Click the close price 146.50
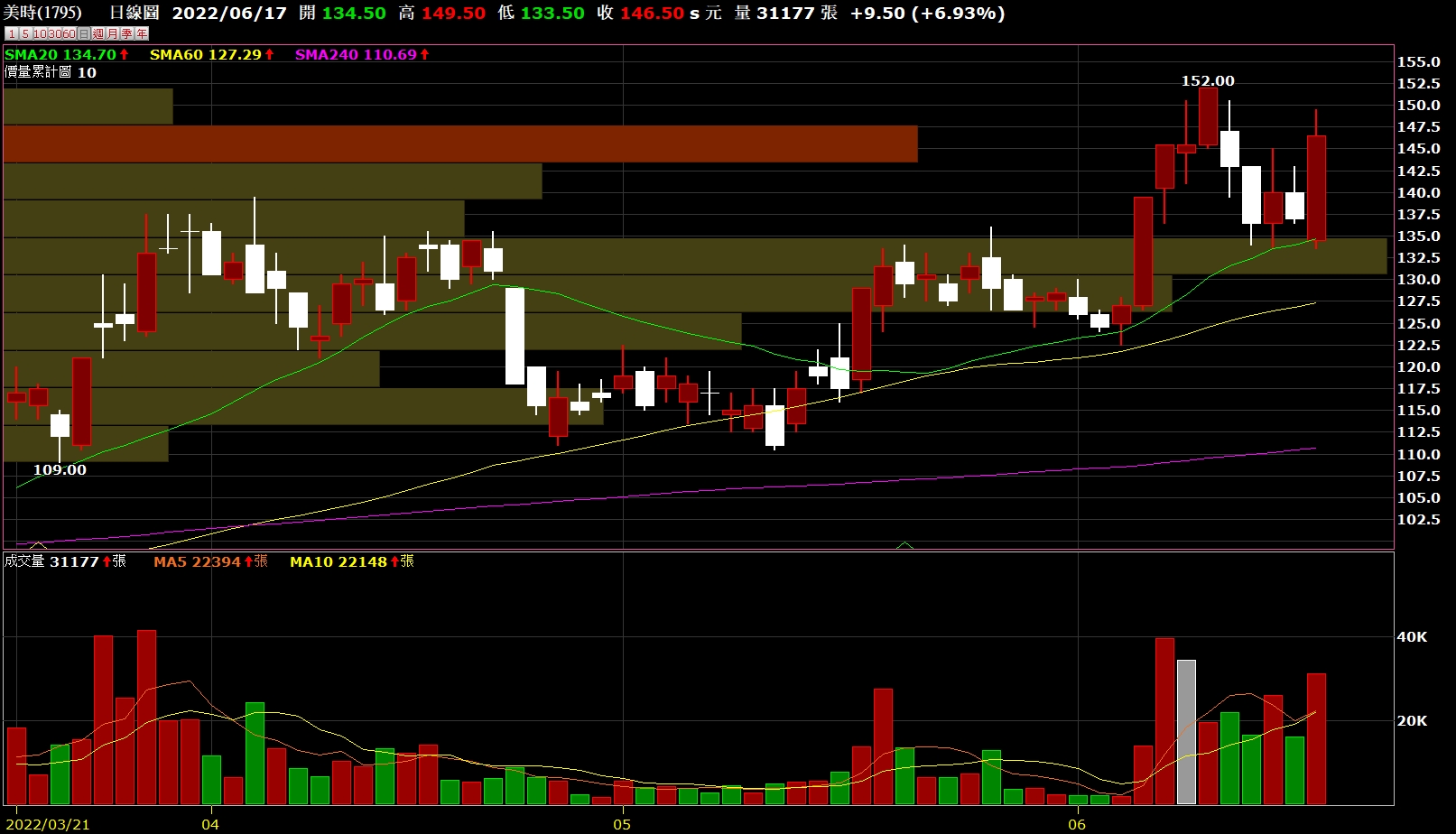This screenshot has height=834, width=1456. point(652,14)
